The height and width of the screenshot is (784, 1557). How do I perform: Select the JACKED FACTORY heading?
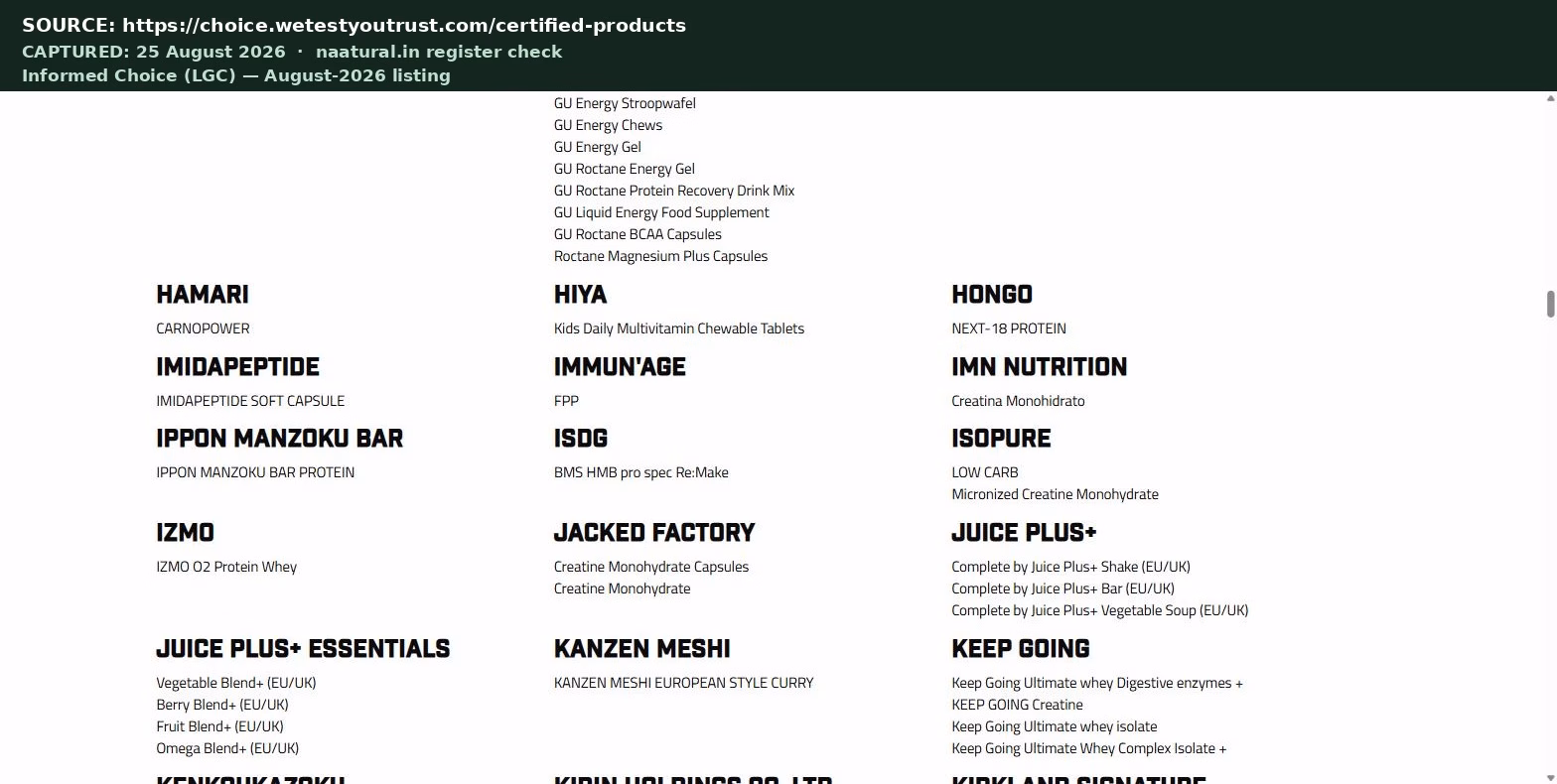coord(654,533)
